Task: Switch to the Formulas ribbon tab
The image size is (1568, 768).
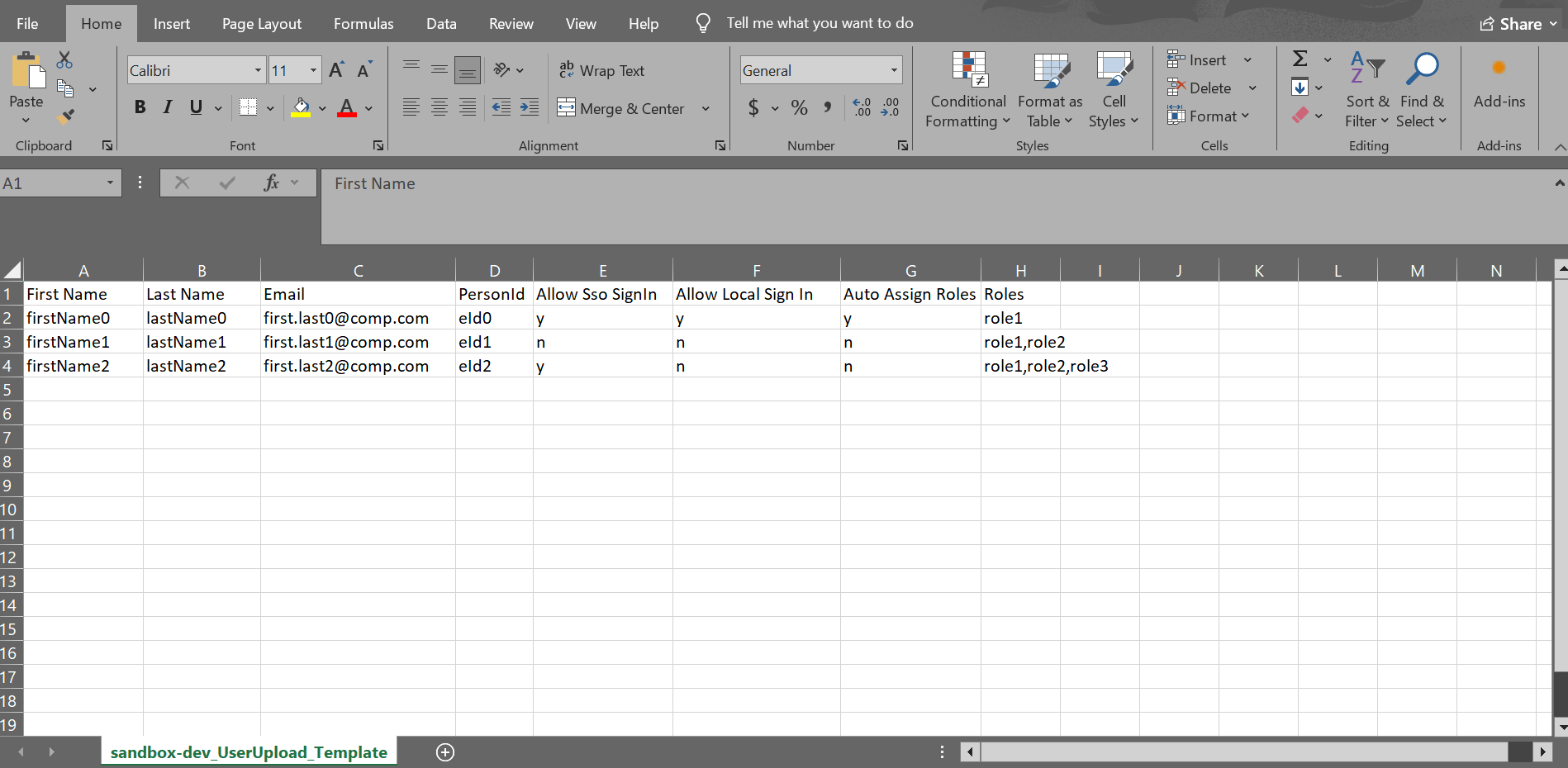Action: [x=363, y=24]
